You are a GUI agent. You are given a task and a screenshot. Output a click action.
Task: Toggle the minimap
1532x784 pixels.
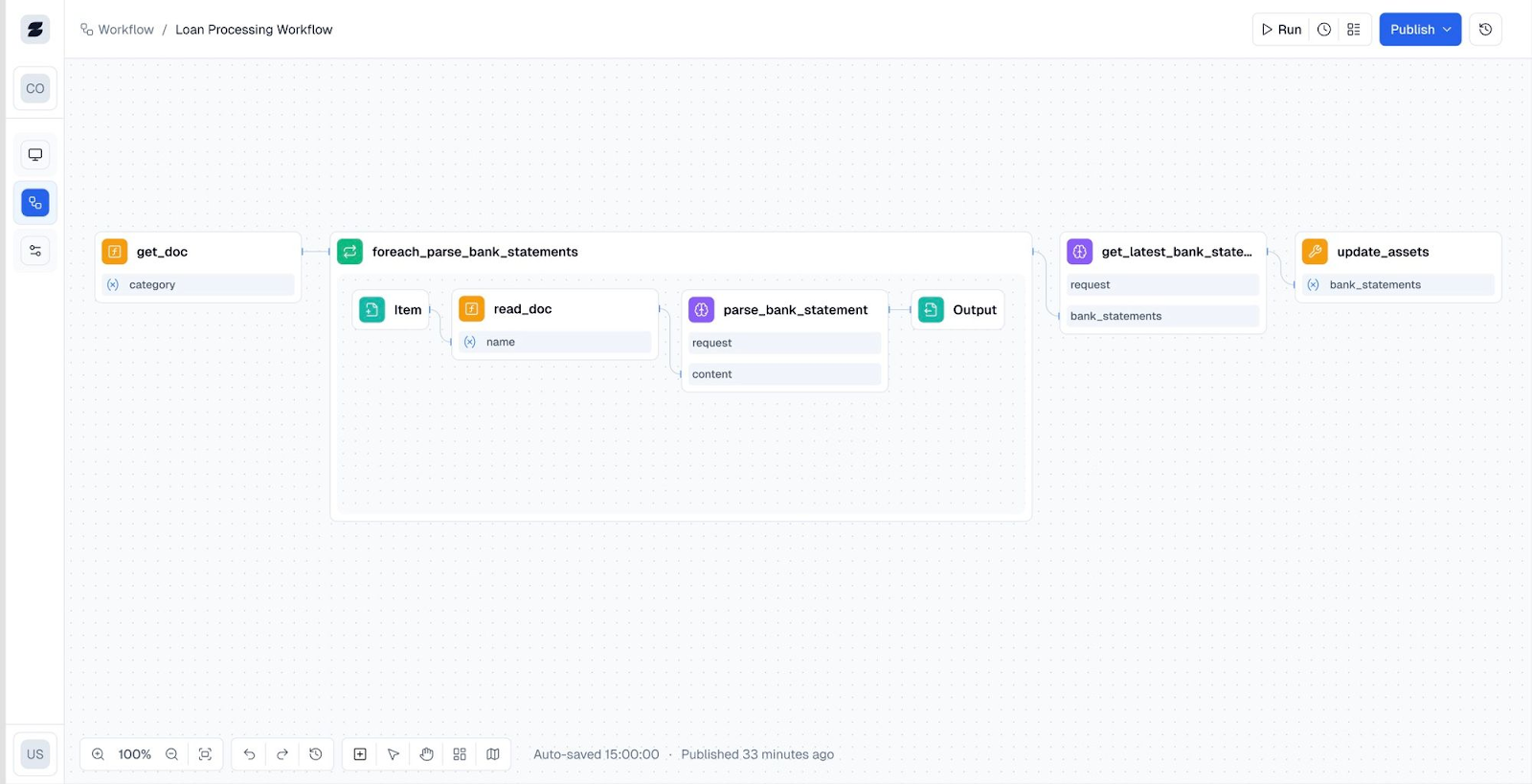click(493, 754)
